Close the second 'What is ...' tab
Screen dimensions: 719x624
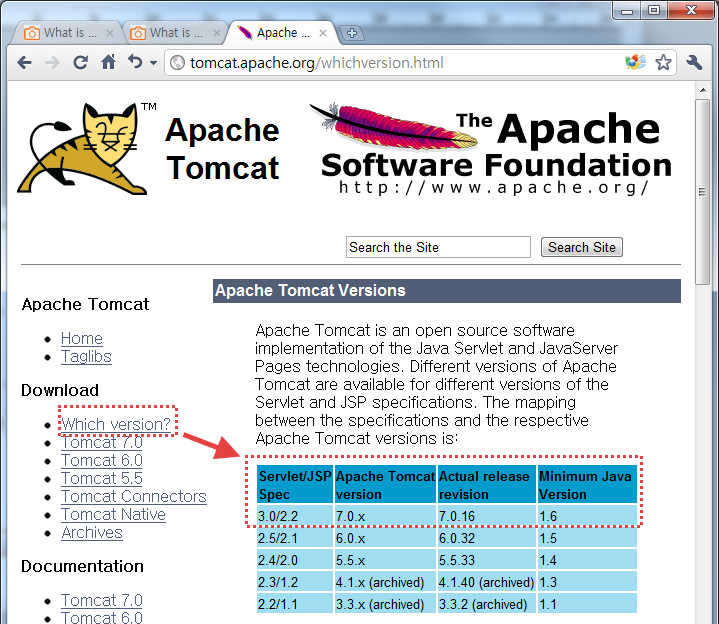click(216, 33)
